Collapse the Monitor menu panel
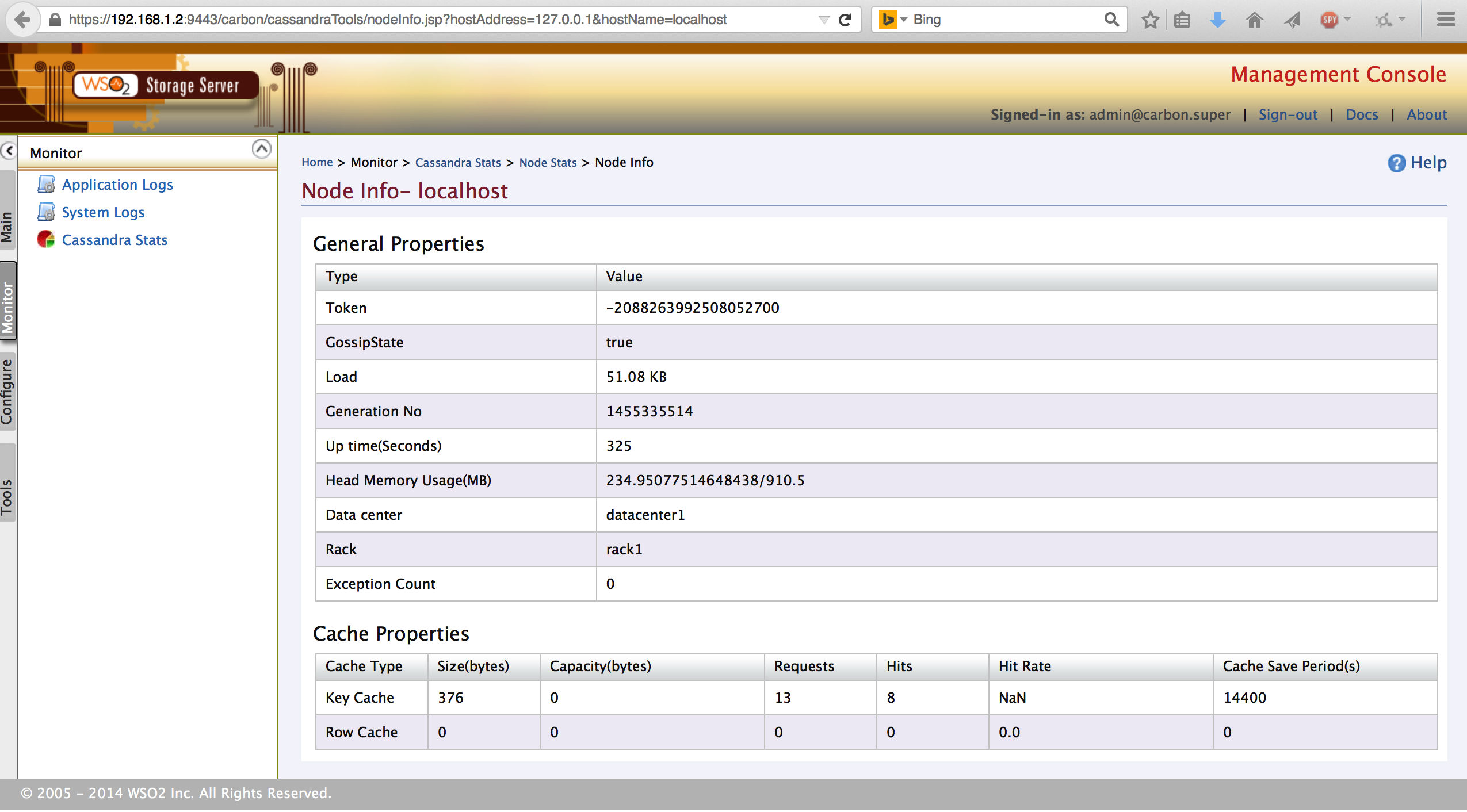The image size is (1467, 812). [262, 150]
